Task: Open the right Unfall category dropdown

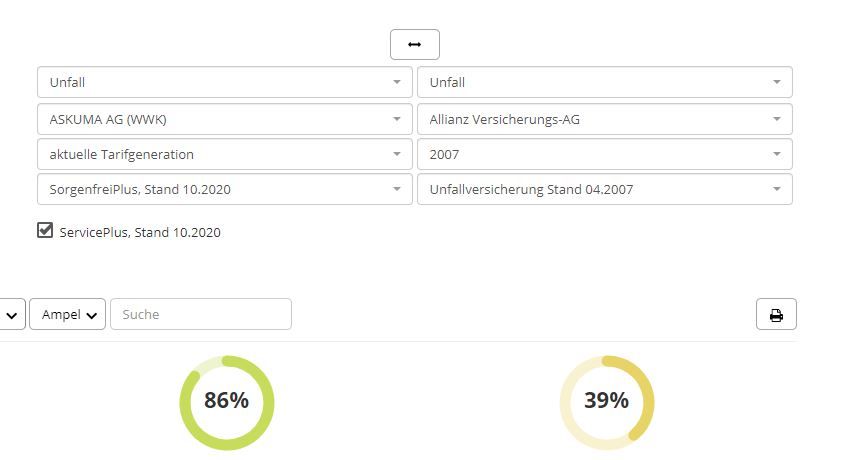Action: click(x=605, y=82)
